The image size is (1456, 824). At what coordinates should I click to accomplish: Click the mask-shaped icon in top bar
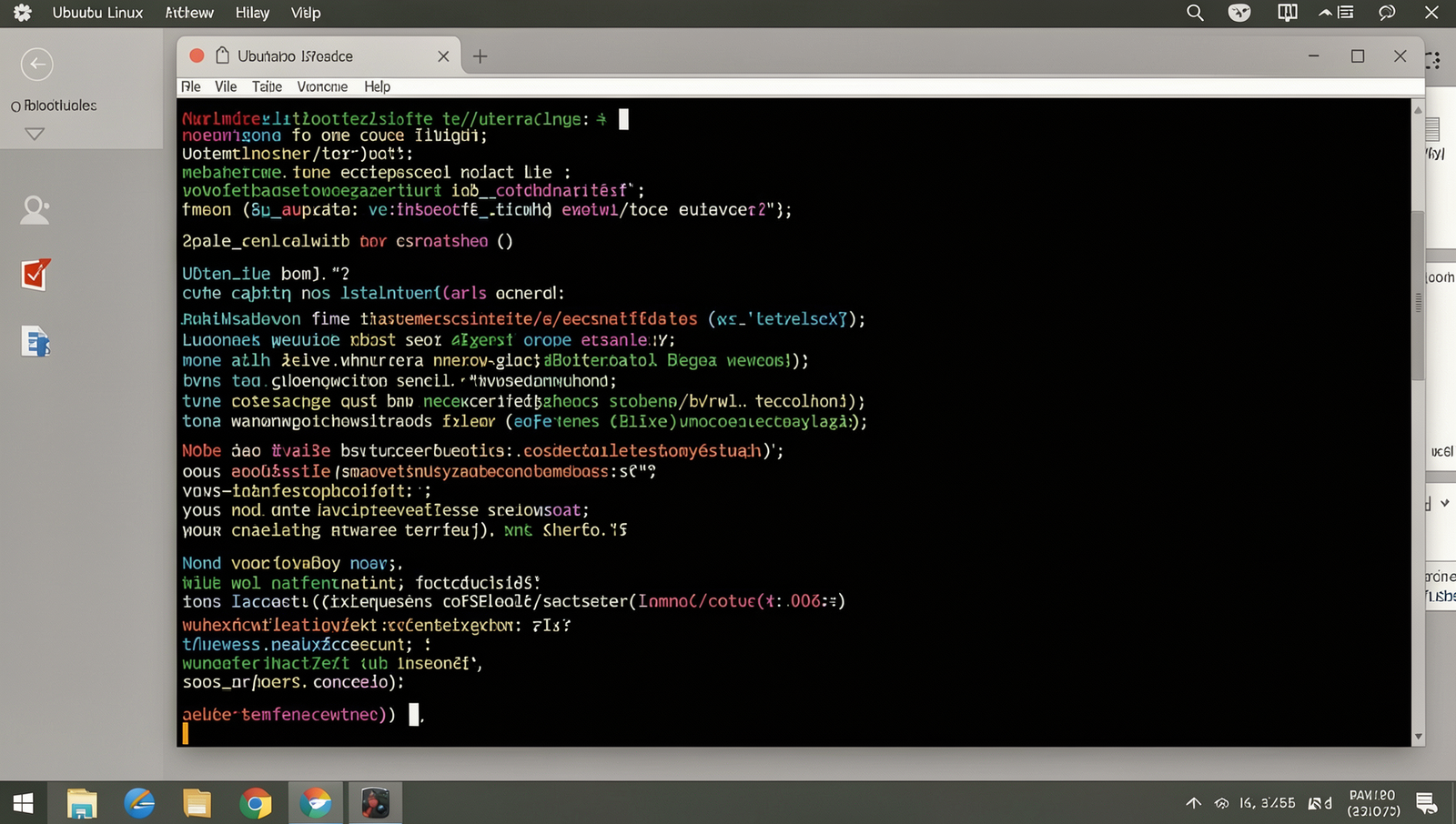(1239, 13)
